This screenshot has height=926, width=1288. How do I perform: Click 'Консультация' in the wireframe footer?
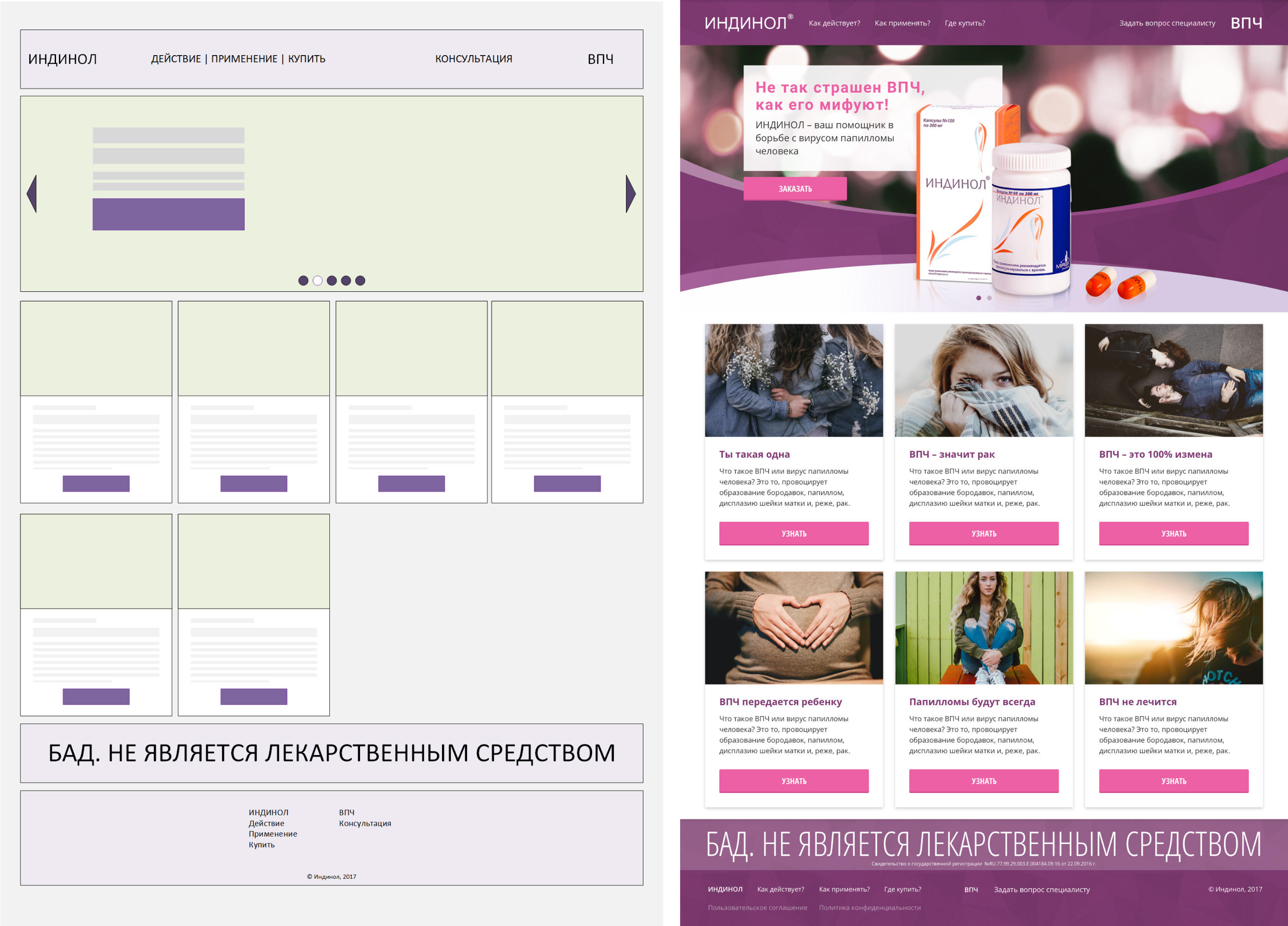[365, 823]
